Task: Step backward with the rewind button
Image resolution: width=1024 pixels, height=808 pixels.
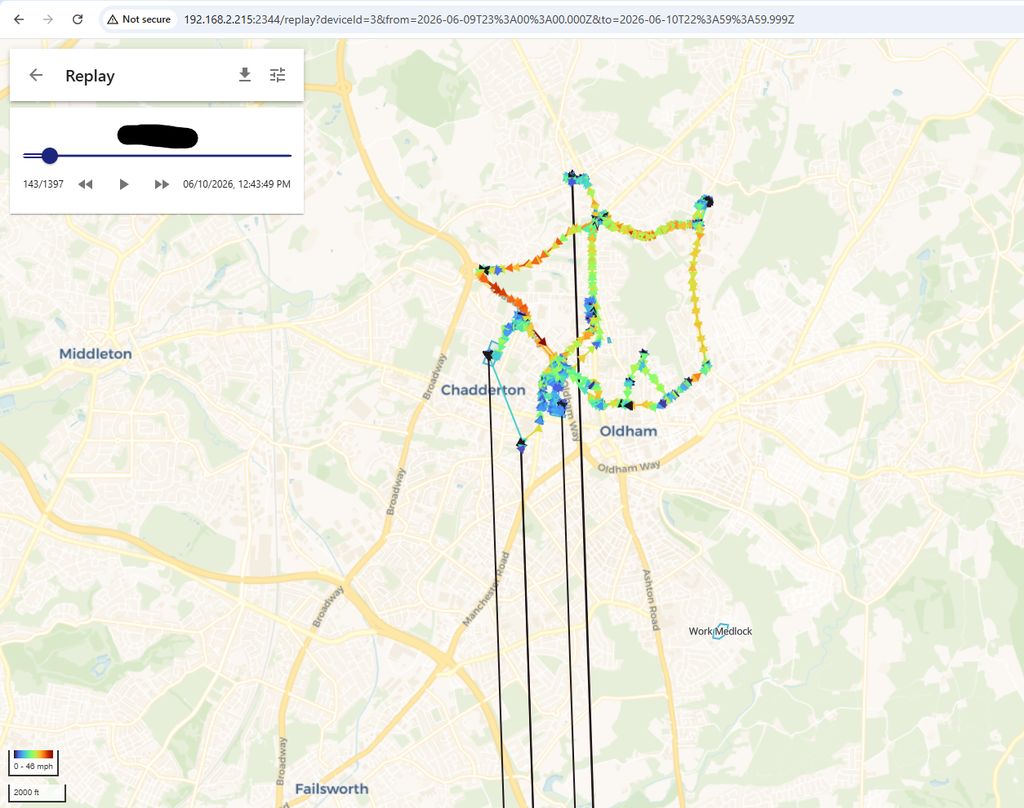Action: (86, 184)
